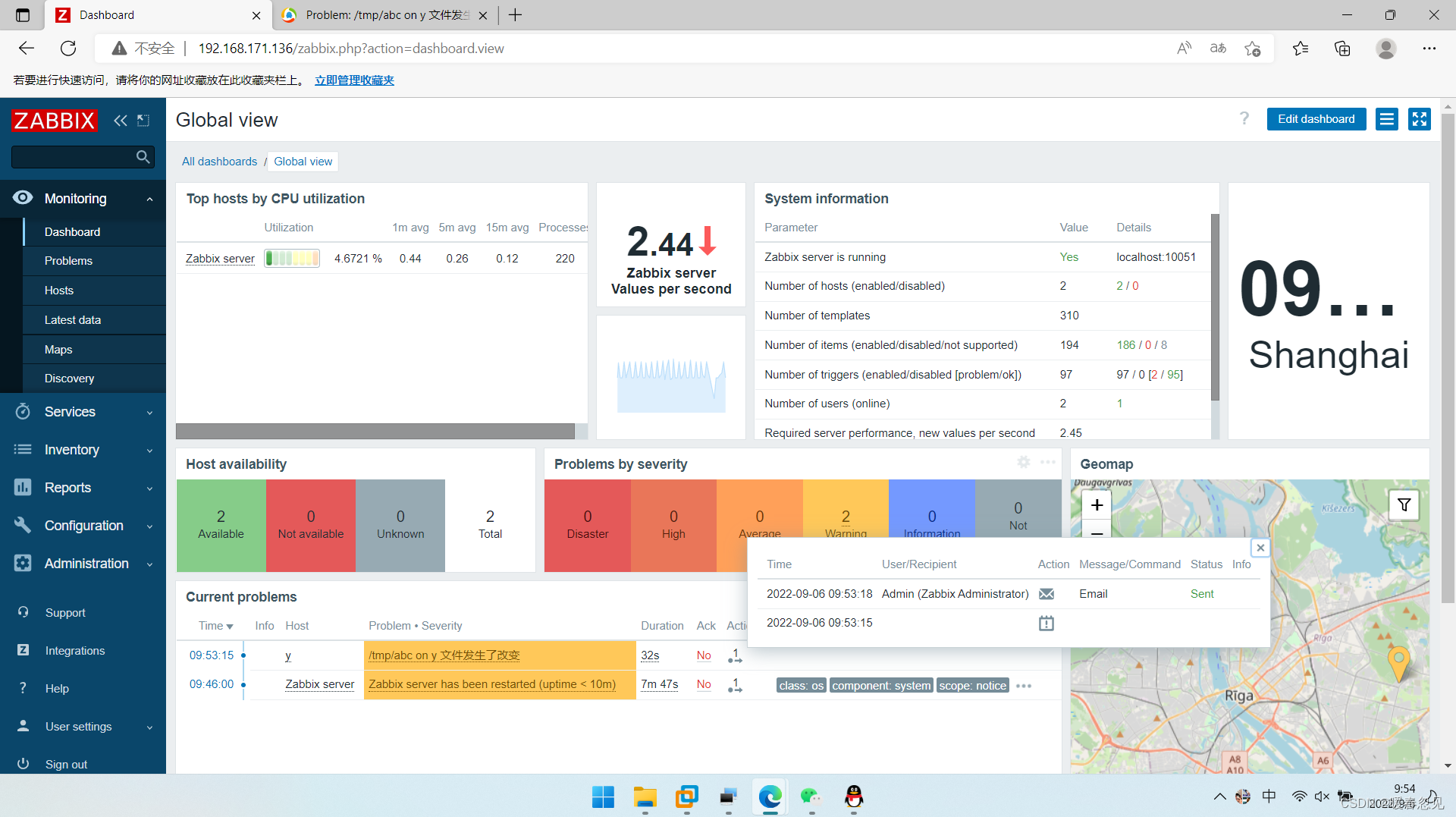This screenshot has height=817, width=1456.
Task: Click the System information vertical scrollbar
Action: tap(1215, 307)
